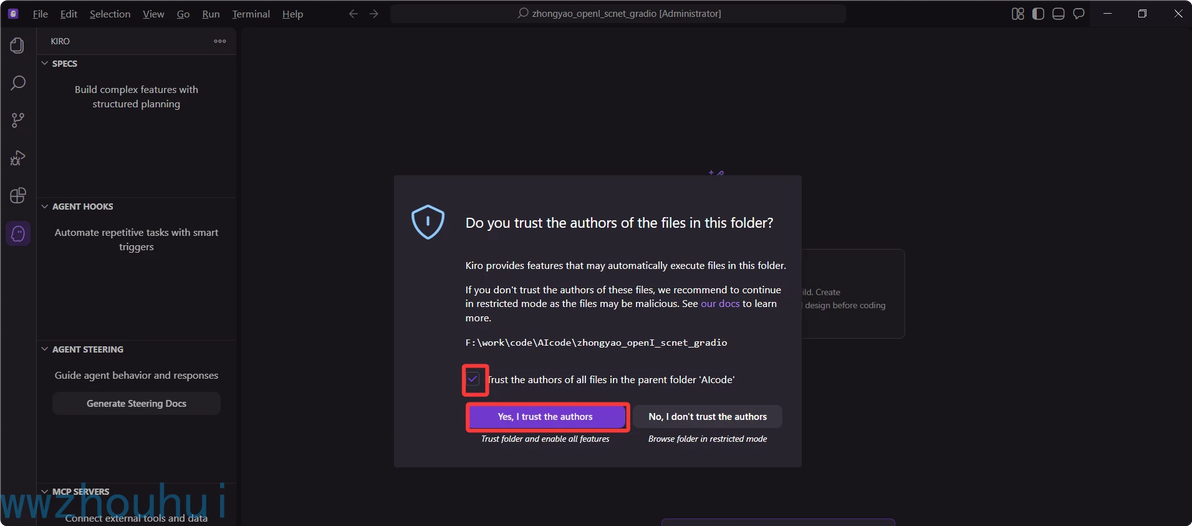Open the Terminal menu

pyautogui.click(x=250, y=14)
